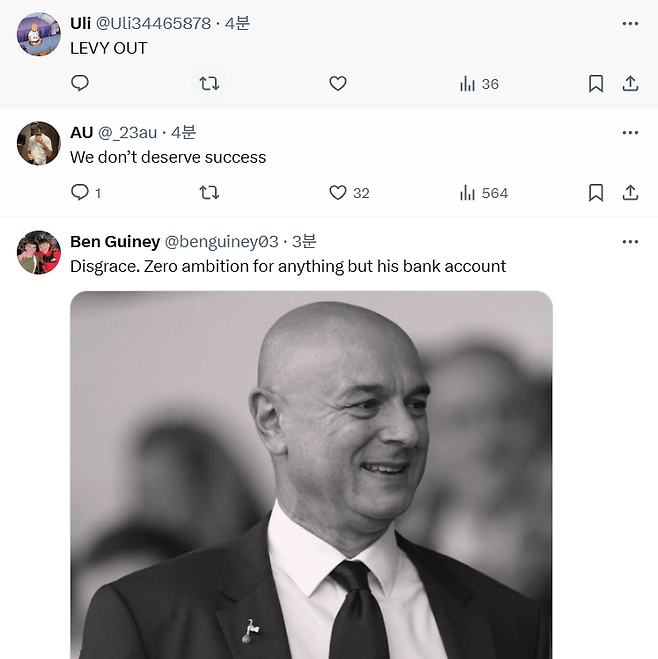Viewport: 658px width, 659px height.
Task: View analytics showing 564 views
Action: coord(484,193)
